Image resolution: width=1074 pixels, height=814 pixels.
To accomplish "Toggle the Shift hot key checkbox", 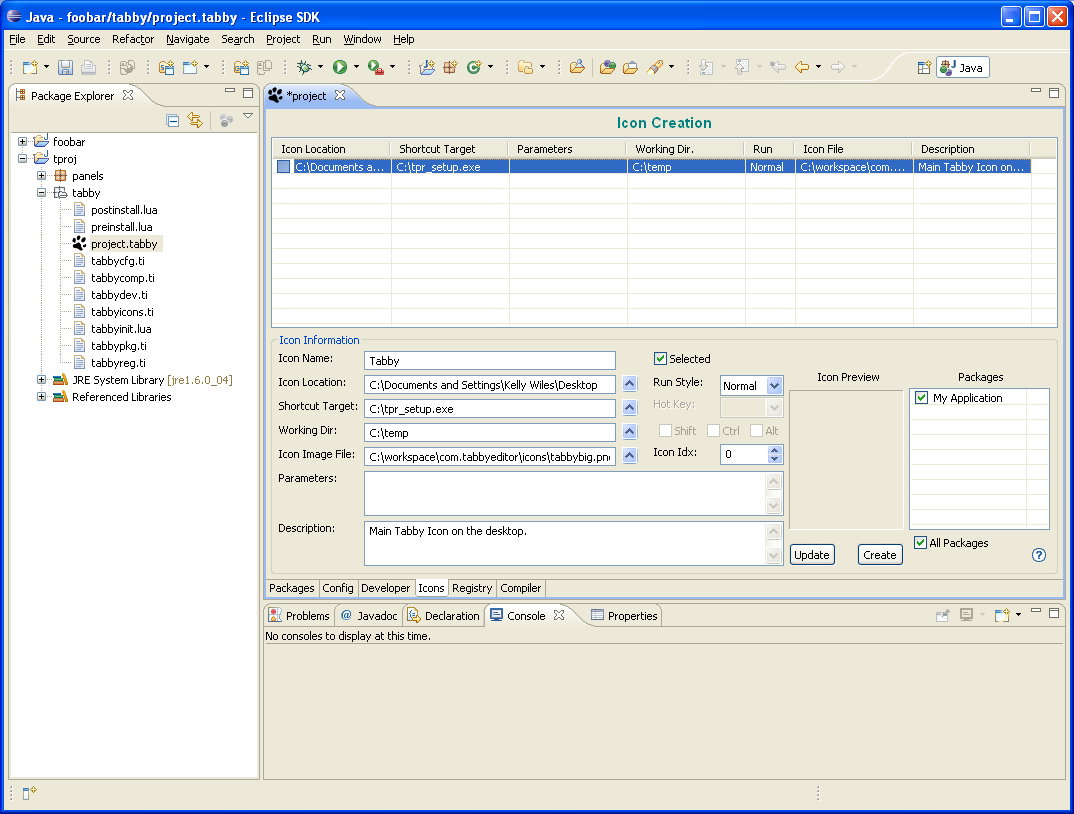I will [664, 430].
